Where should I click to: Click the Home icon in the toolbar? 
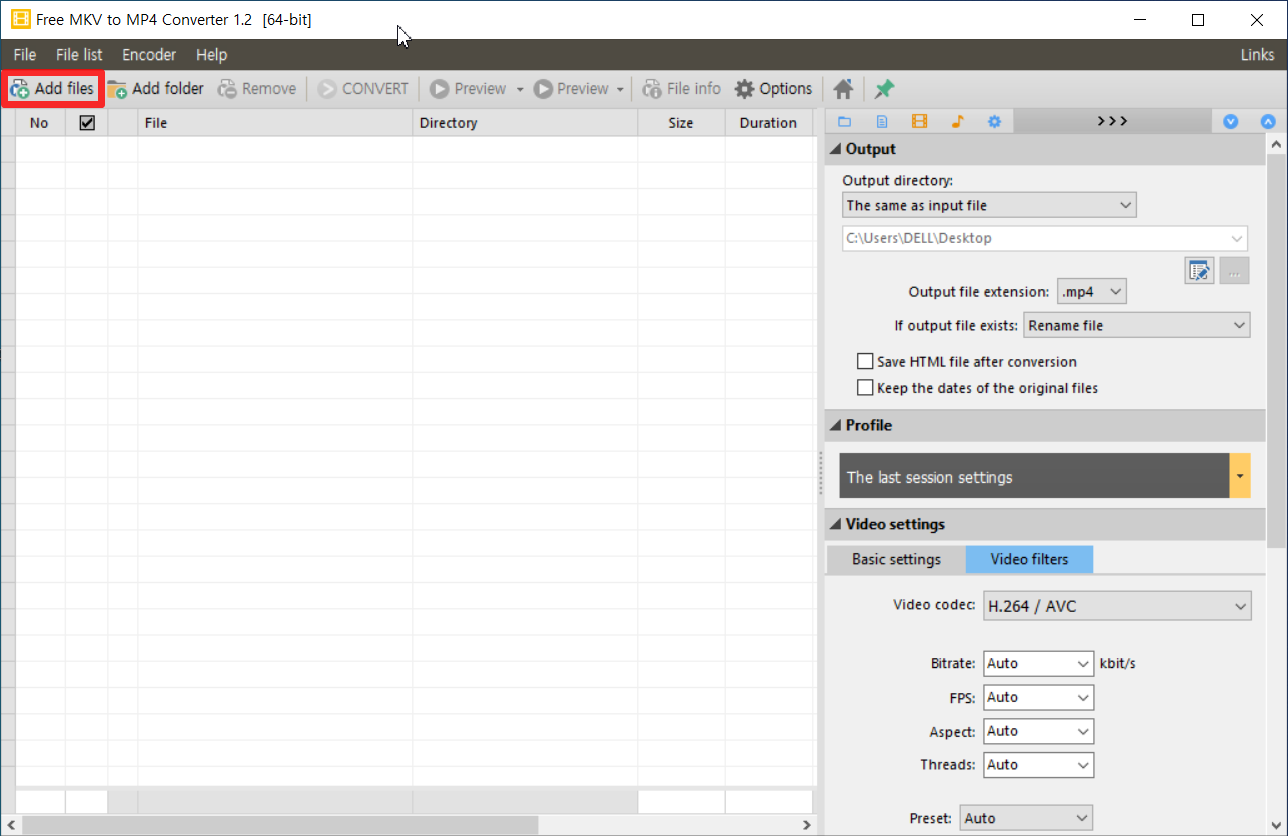[843, 89]
